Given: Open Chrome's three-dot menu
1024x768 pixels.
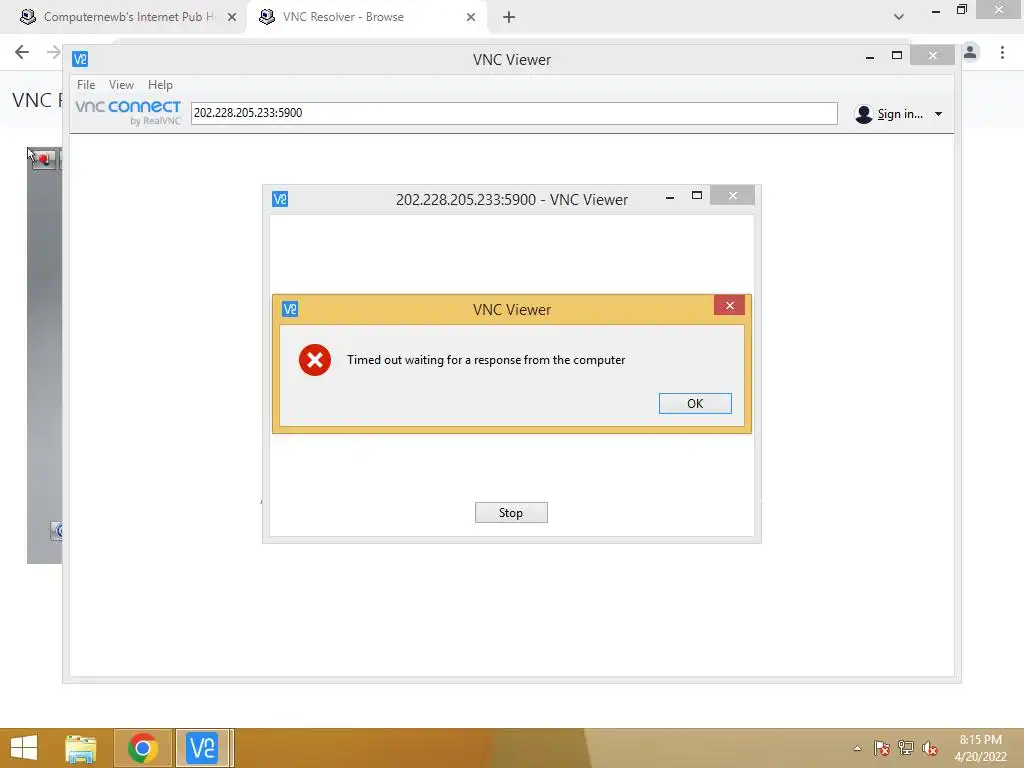Looking at the screenshot, I should pos(1002,52).
